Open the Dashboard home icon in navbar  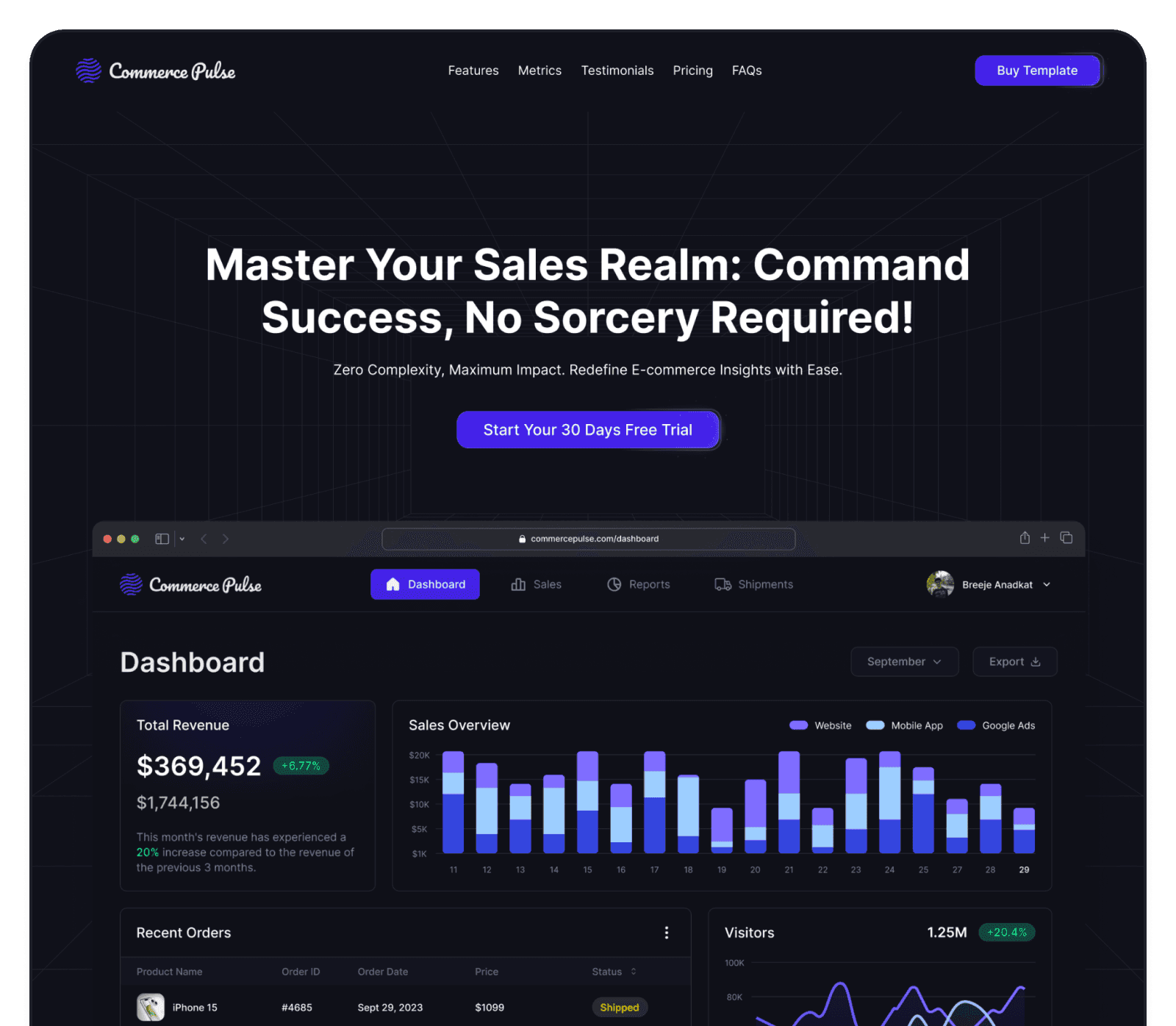pyautogui.click(x=392, y=584)
